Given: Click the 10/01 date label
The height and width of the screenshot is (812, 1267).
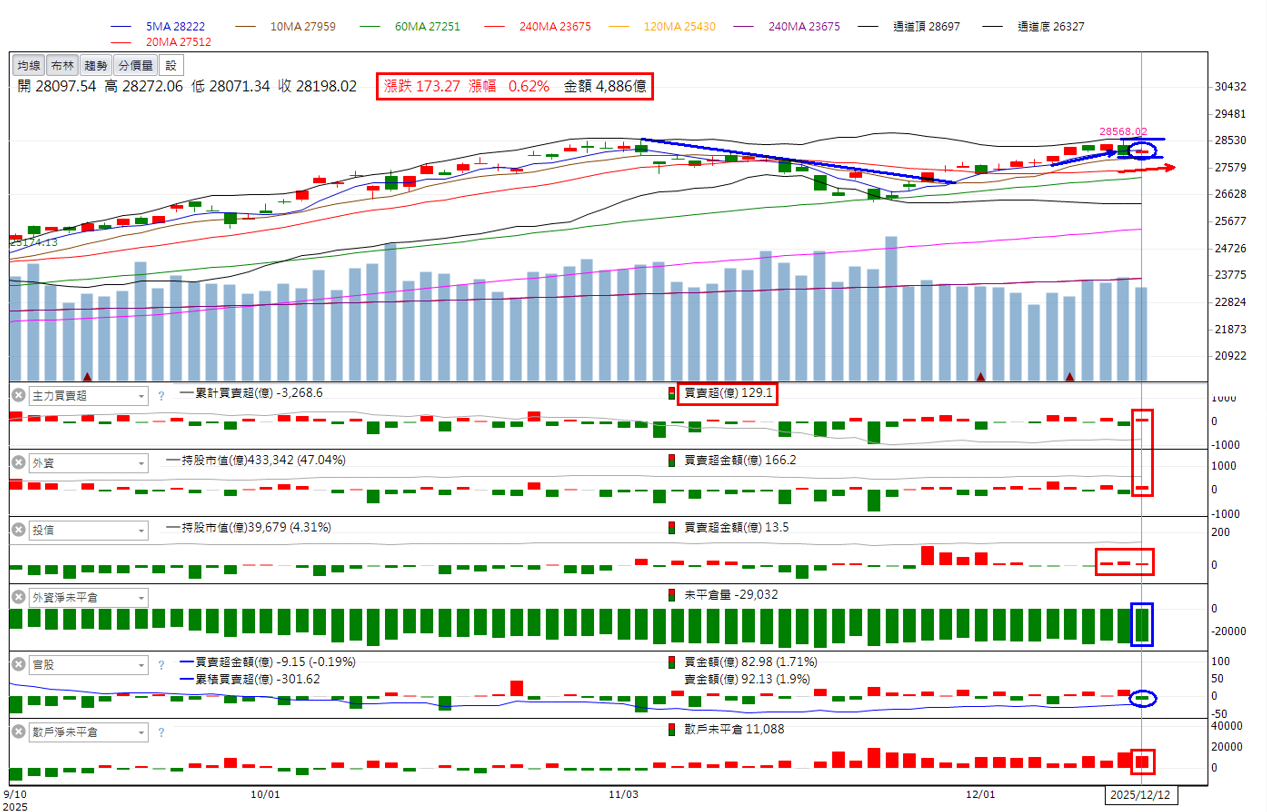Looking at the screenshot, I should pos(265,795).
